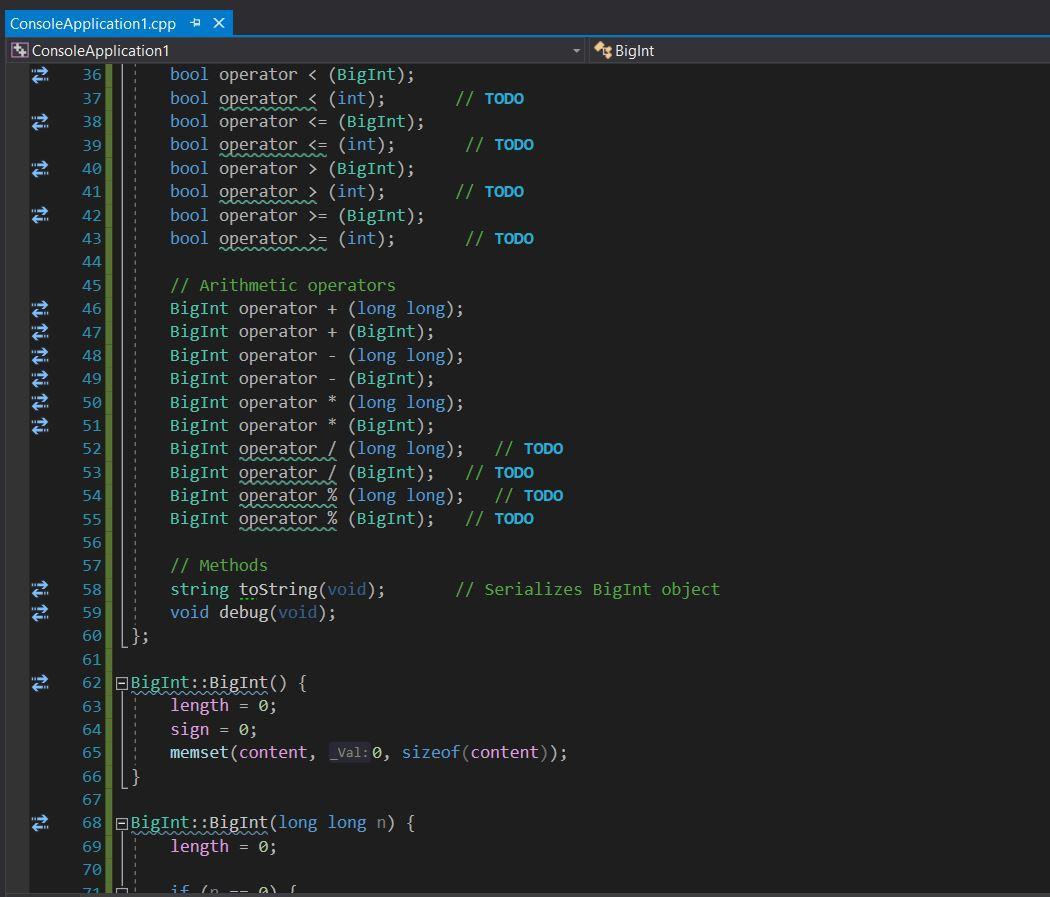1050x897 pixels.
Task: Click 'bool operator <= (BigInt);' on line 38
Action: pos(297,122)
